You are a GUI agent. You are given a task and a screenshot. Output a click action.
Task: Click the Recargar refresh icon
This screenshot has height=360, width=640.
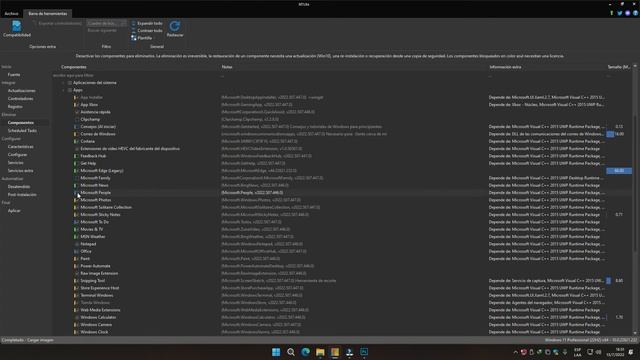(x=175, y=29)
